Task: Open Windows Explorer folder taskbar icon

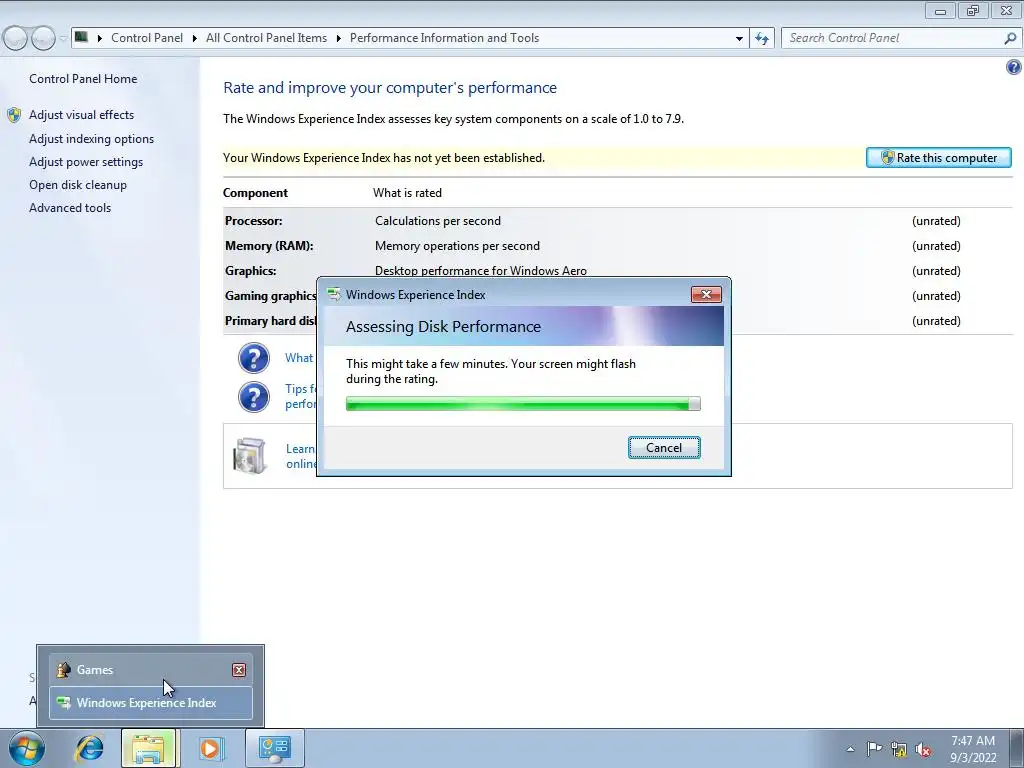Action: (148, 748)
